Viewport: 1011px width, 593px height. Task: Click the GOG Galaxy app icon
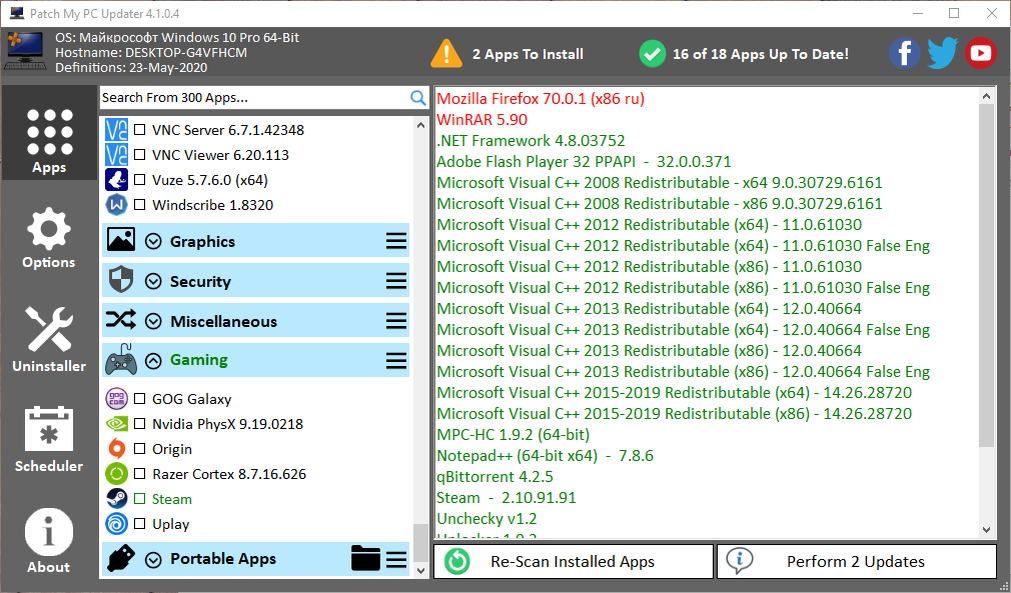116,398
